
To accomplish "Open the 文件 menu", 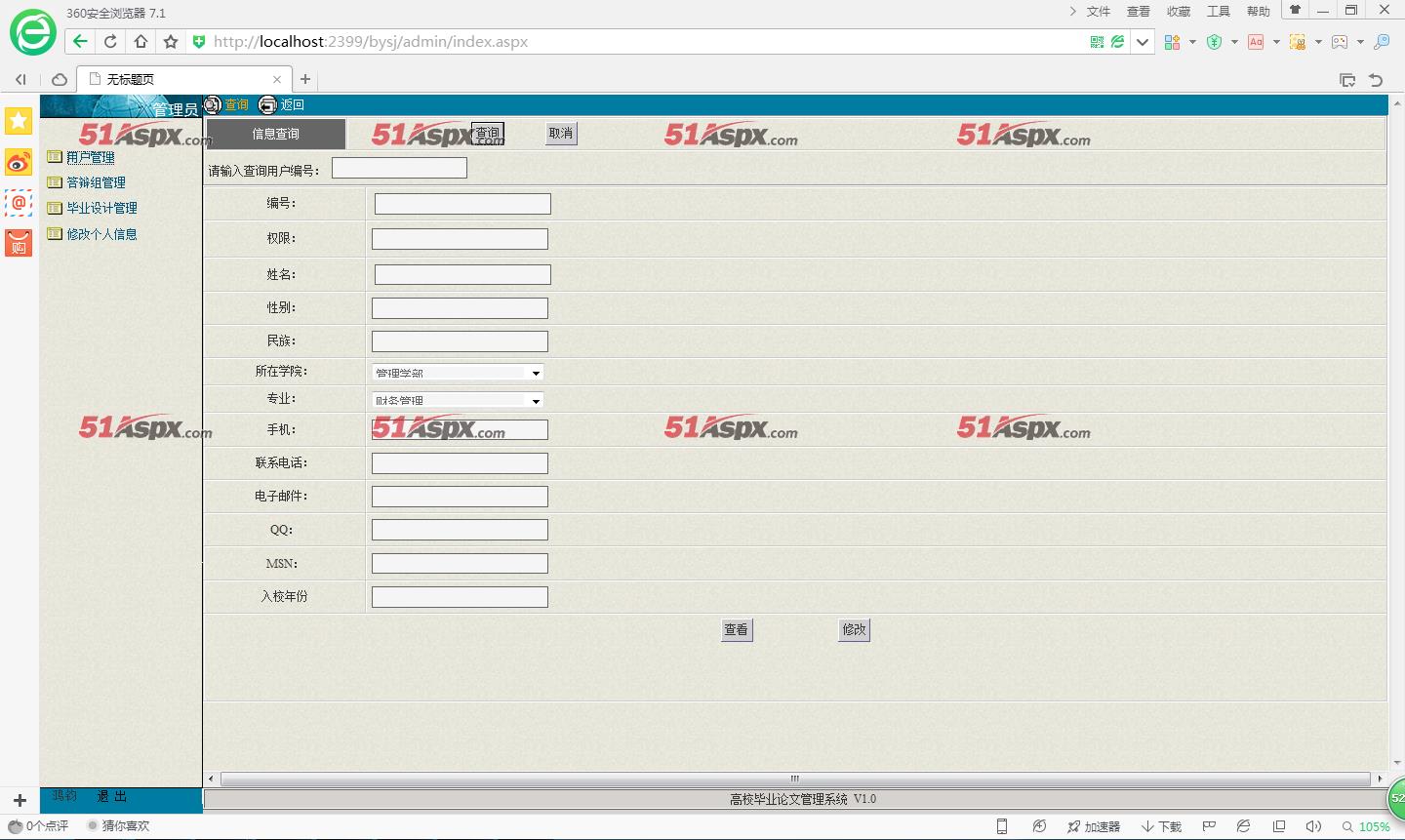I will [x=1099, y=12].
